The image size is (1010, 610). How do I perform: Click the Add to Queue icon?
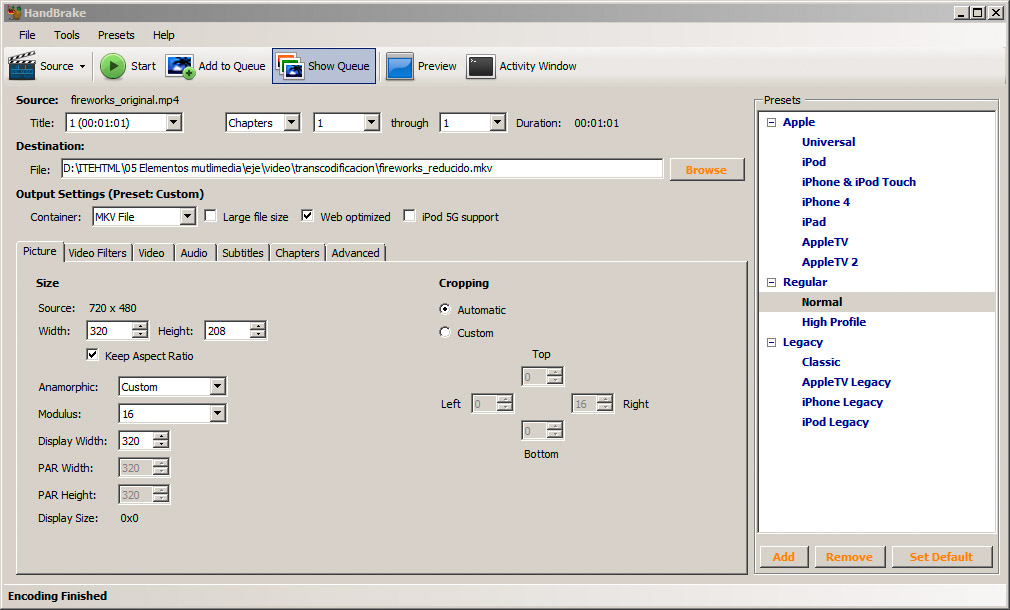pos(180,66)
